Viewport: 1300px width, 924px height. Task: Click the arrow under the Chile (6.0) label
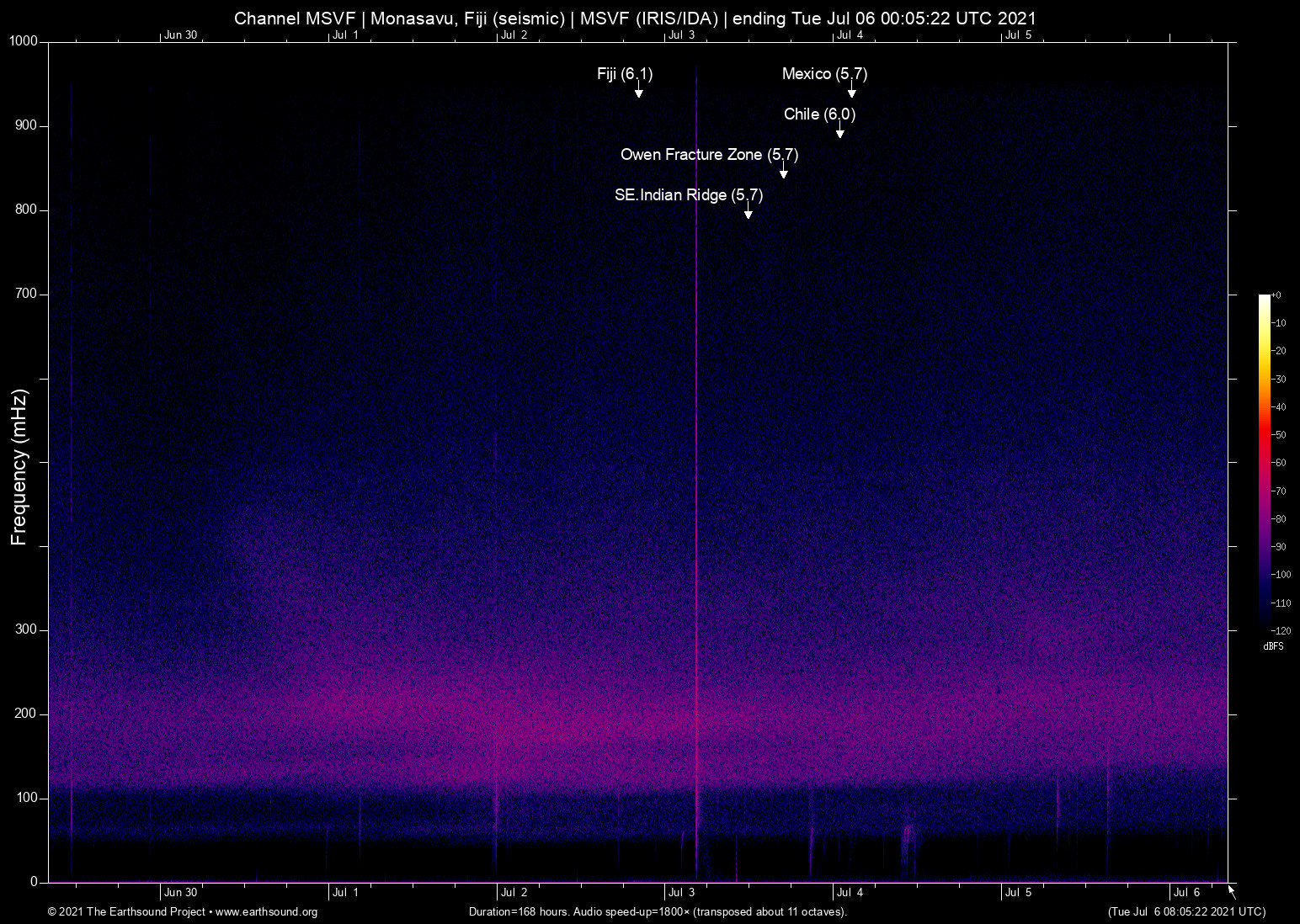tap(839, 131)
